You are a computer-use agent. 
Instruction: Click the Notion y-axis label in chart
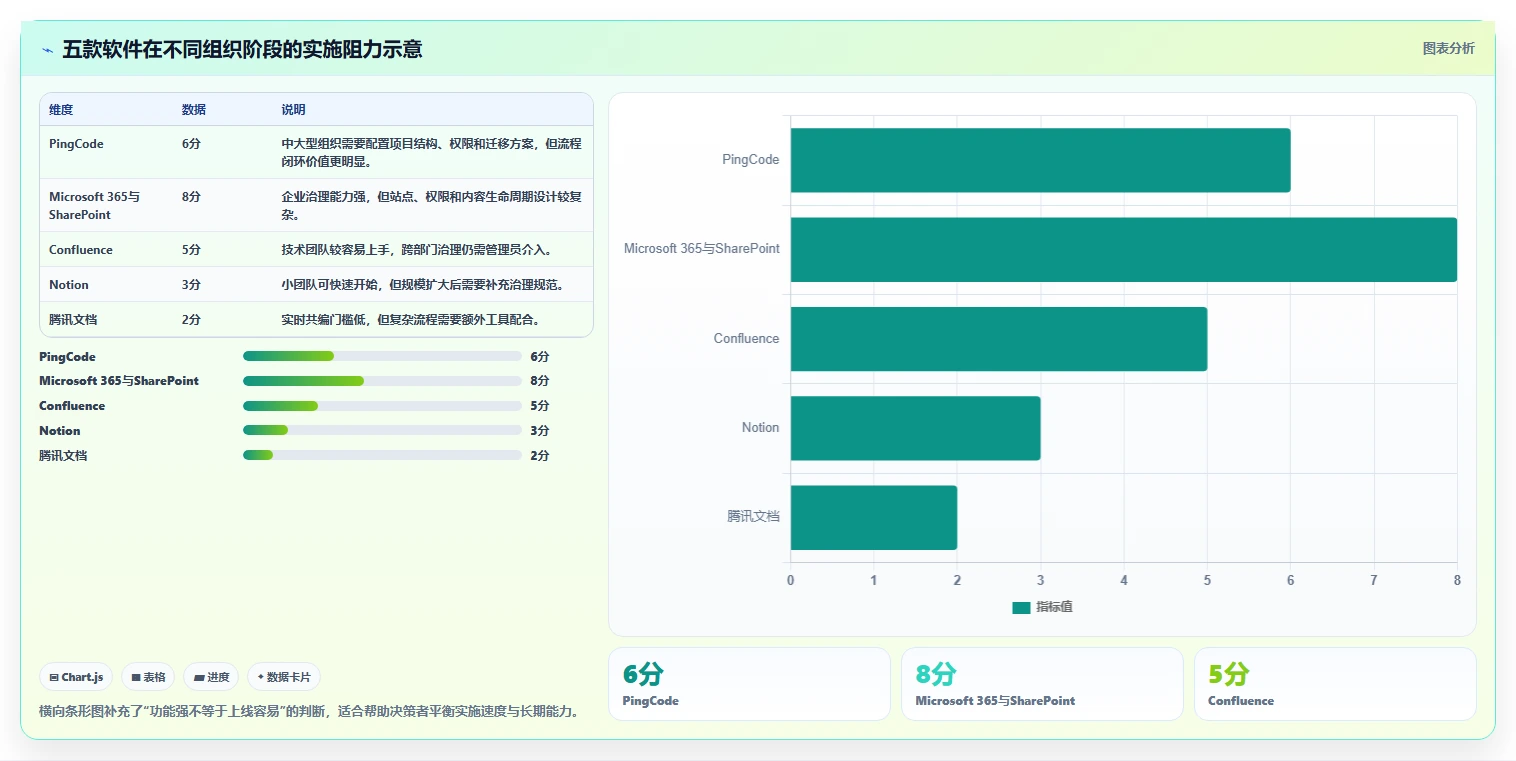pyautogui.click(x=760, y=428)
